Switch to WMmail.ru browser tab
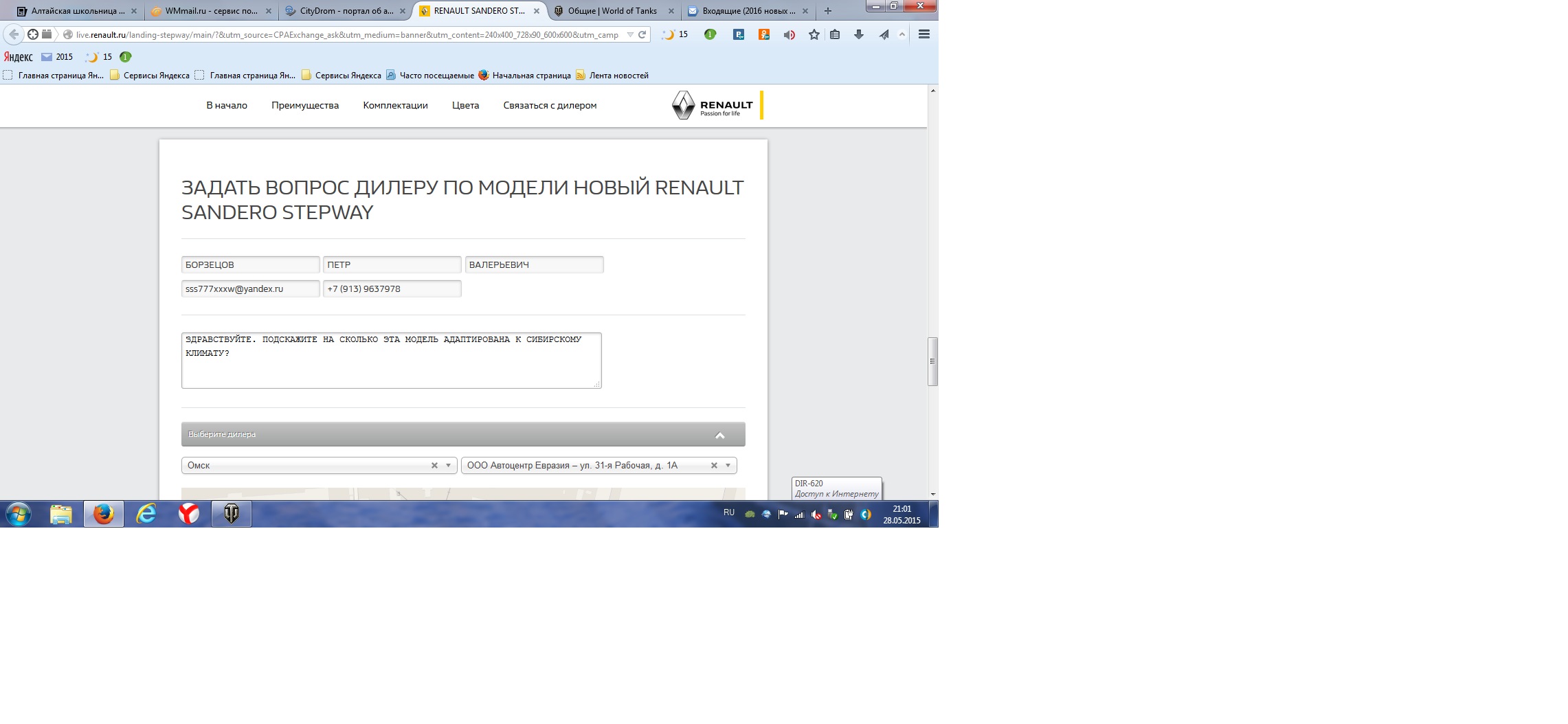The image size is (1568, 724). point(212,11)
